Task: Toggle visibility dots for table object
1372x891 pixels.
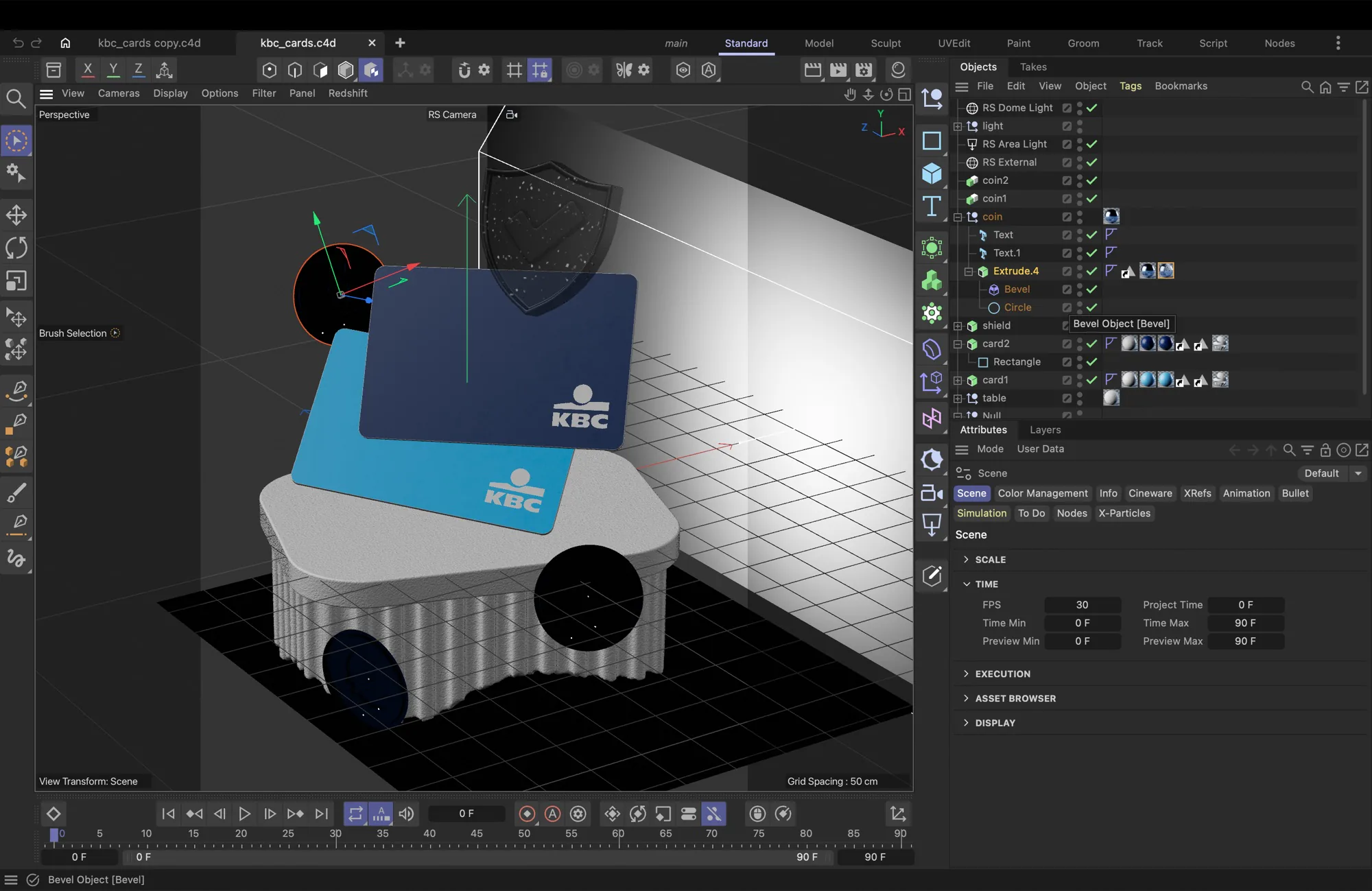Action: click(1080, 399)
